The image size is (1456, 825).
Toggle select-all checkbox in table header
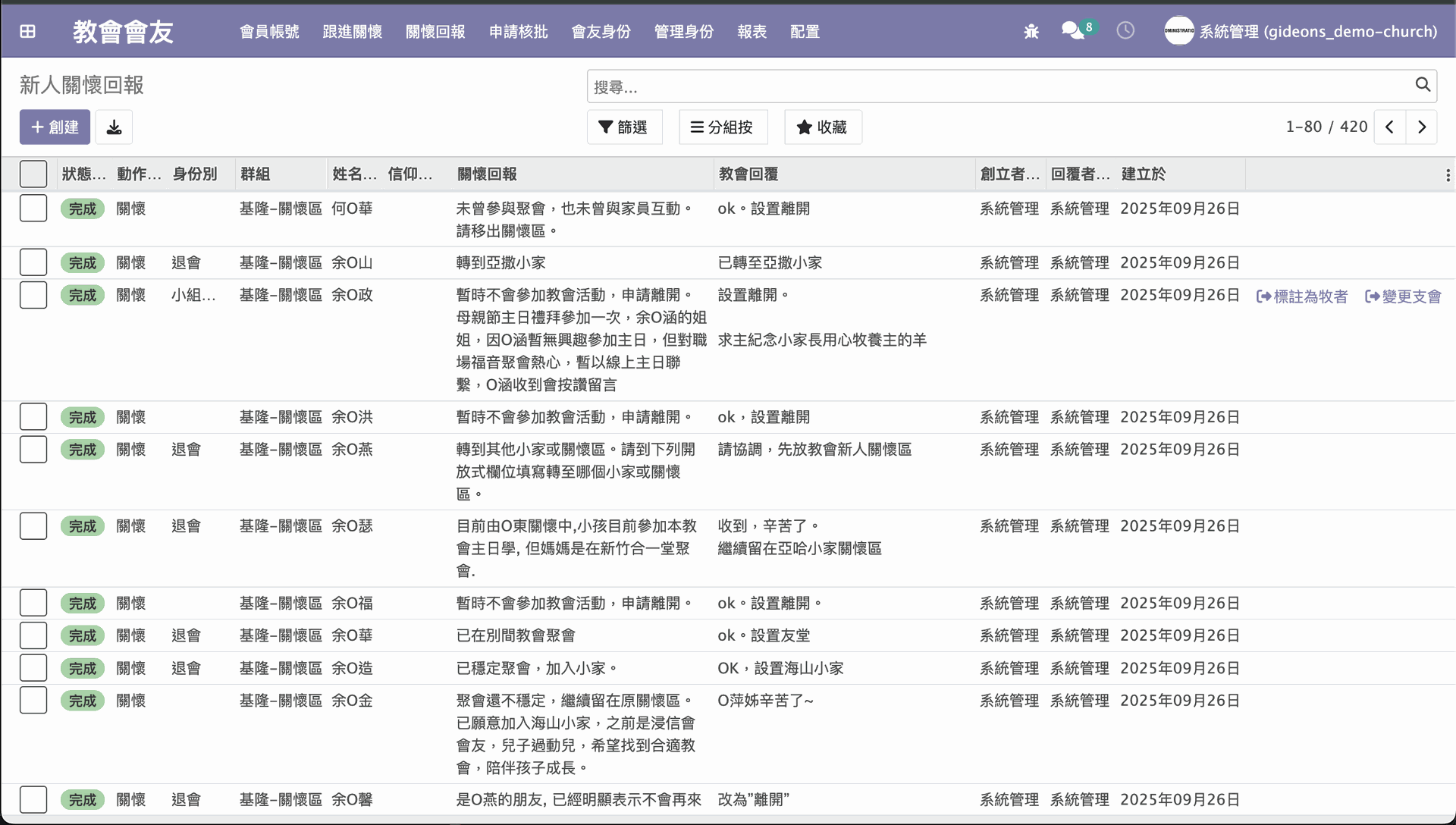pos(33,174)
